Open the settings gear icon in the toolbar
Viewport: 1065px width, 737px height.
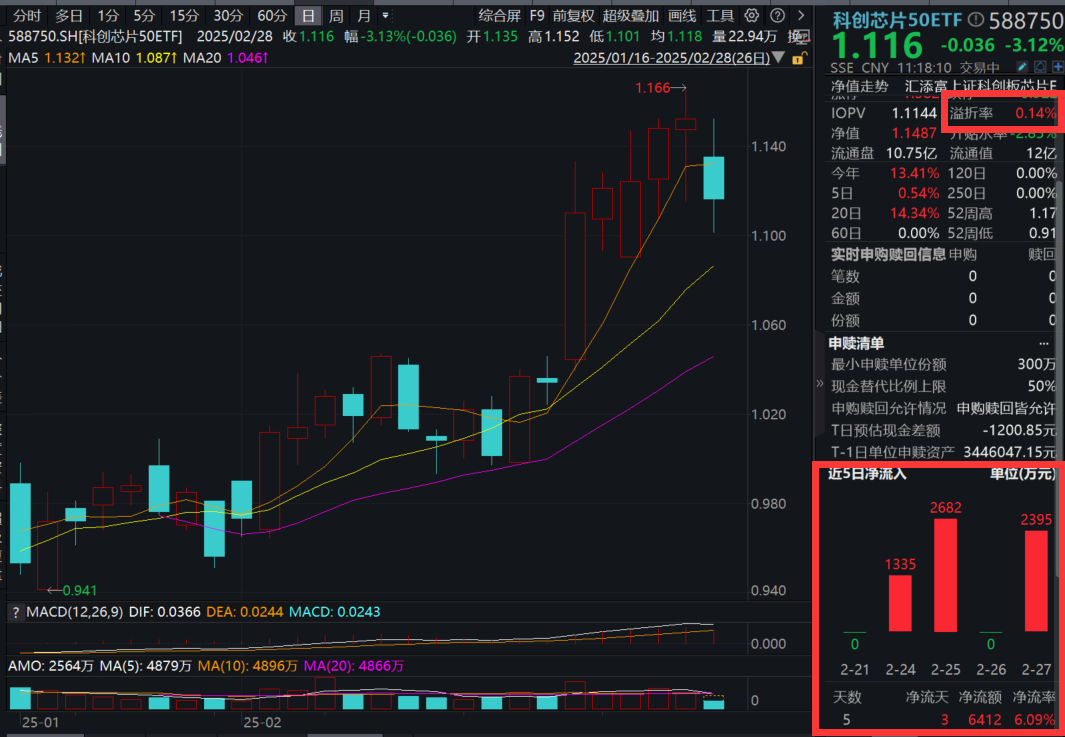point(750,15)
